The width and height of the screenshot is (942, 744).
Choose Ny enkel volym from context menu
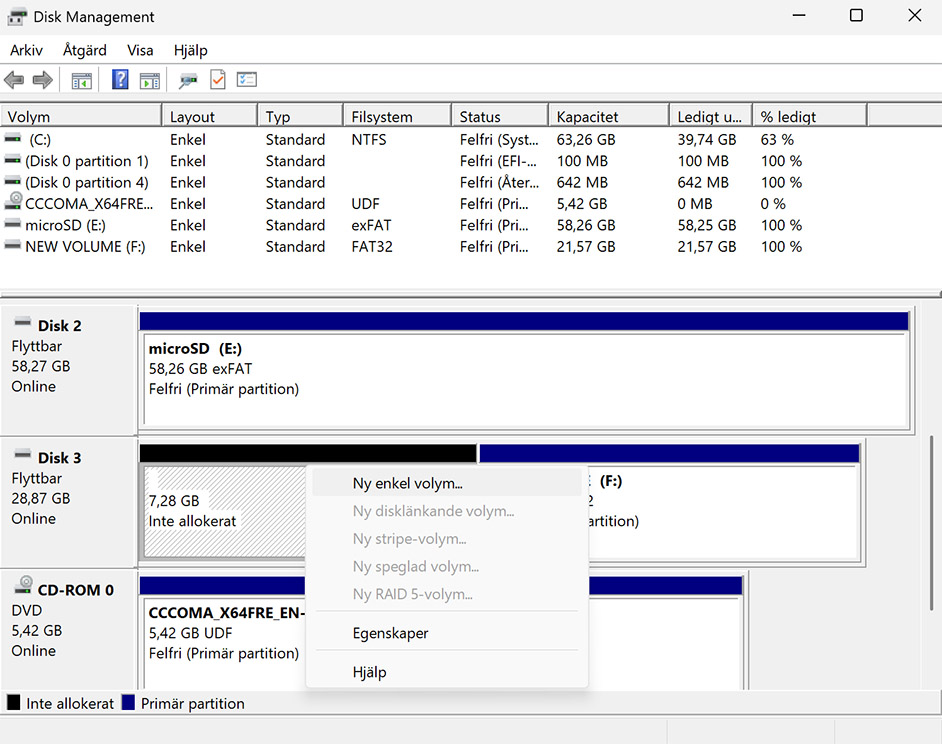point(447,483)
